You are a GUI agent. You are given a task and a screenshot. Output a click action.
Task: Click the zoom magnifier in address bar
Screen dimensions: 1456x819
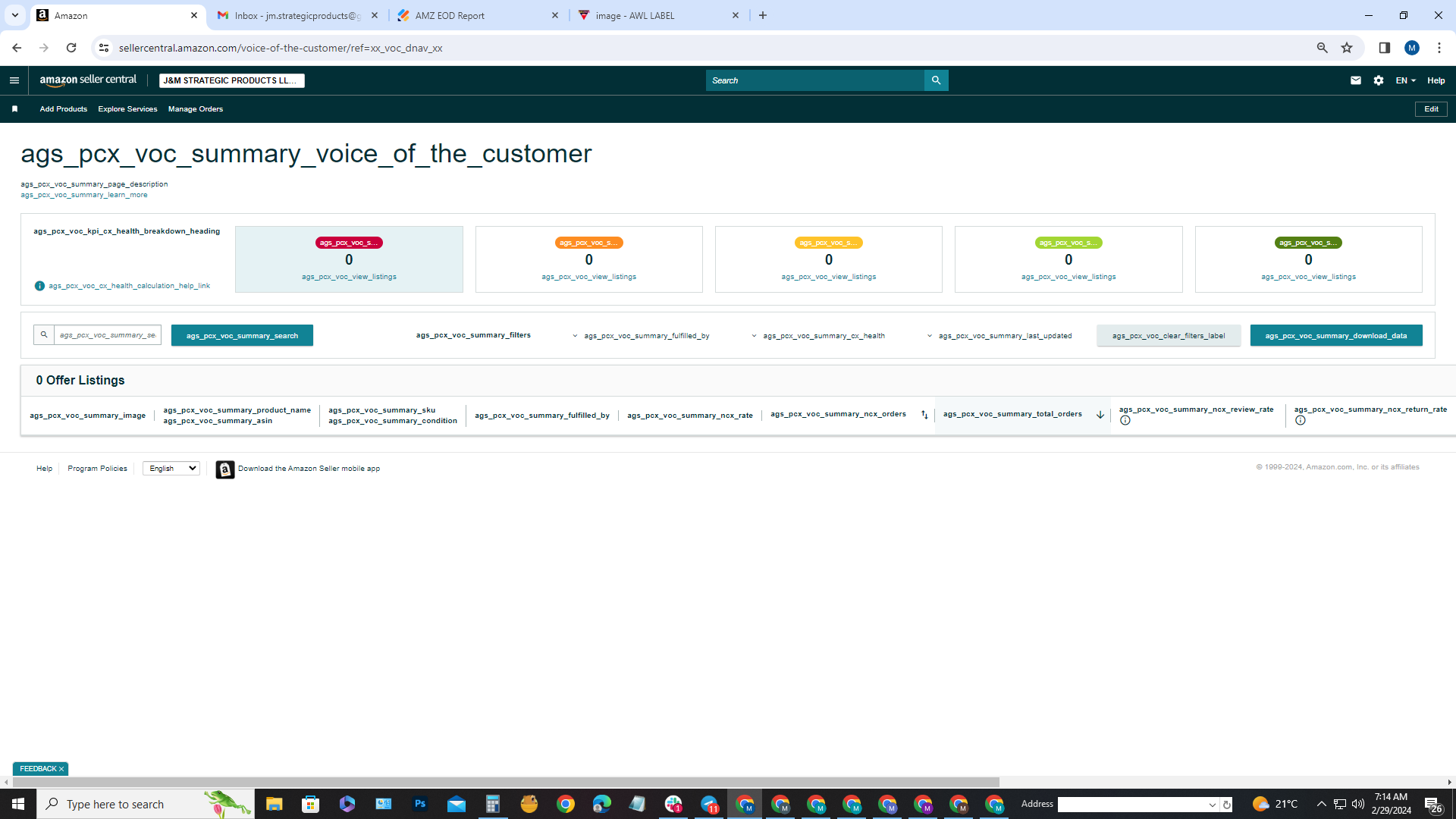tap(1322, 48)
